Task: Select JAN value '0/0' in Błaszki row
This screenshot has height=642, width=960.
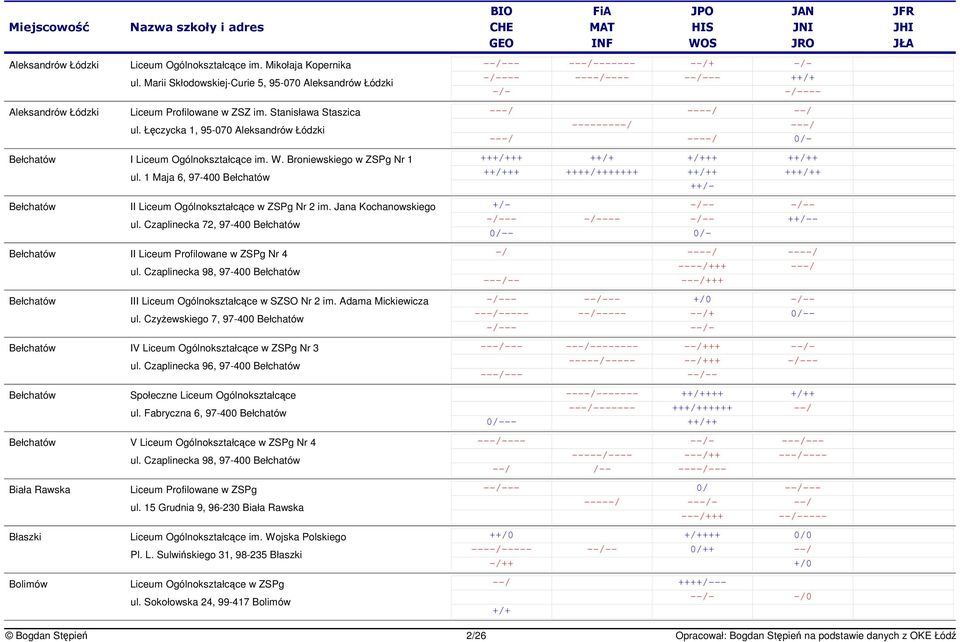Action: point(802,535)
